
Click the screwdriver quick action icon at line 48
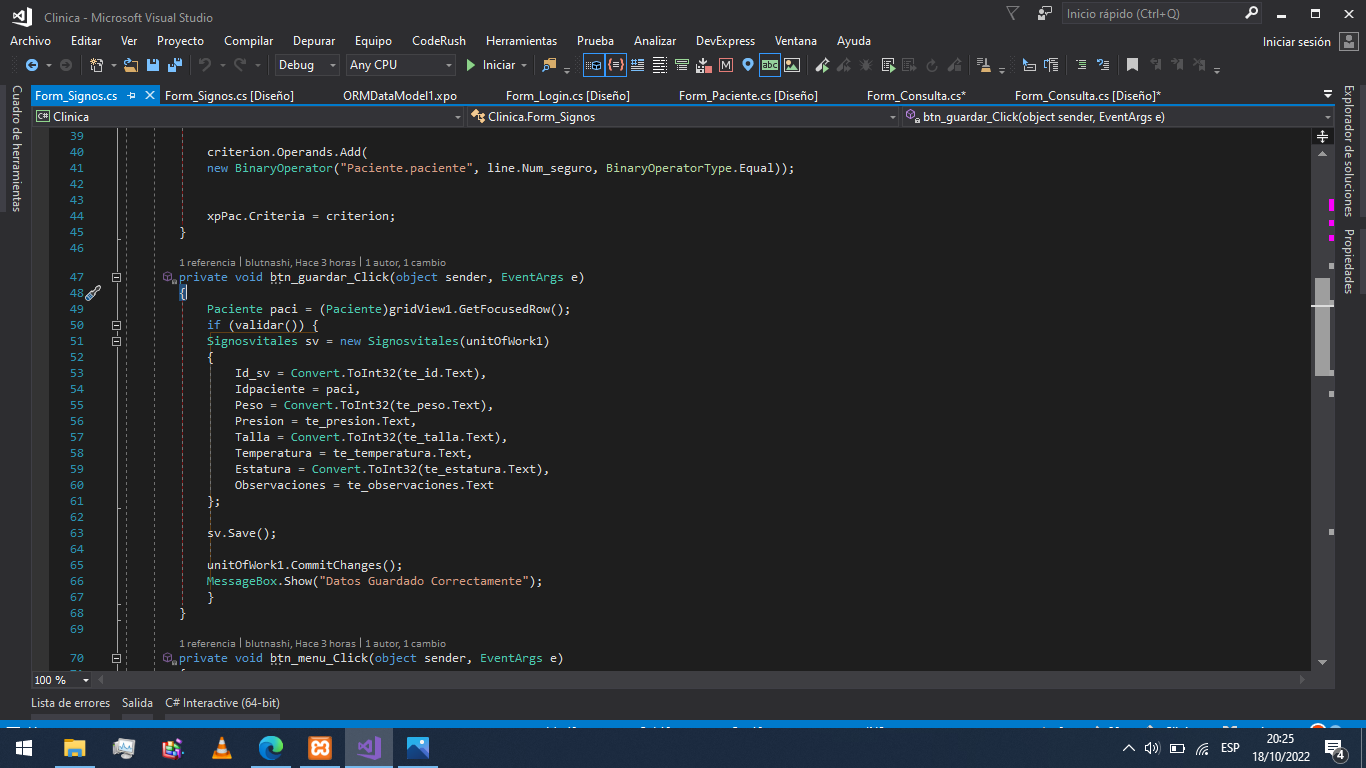(92, 293)
